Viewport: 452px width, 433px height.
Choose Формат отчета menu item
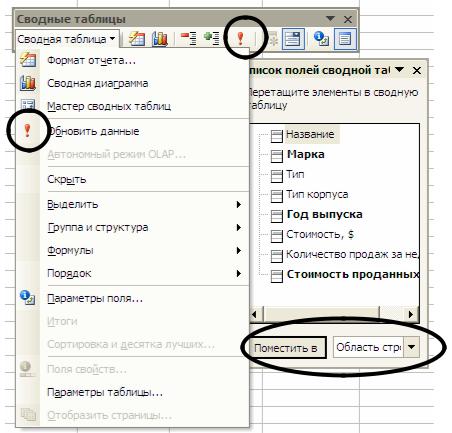click(x=132, y=61)
